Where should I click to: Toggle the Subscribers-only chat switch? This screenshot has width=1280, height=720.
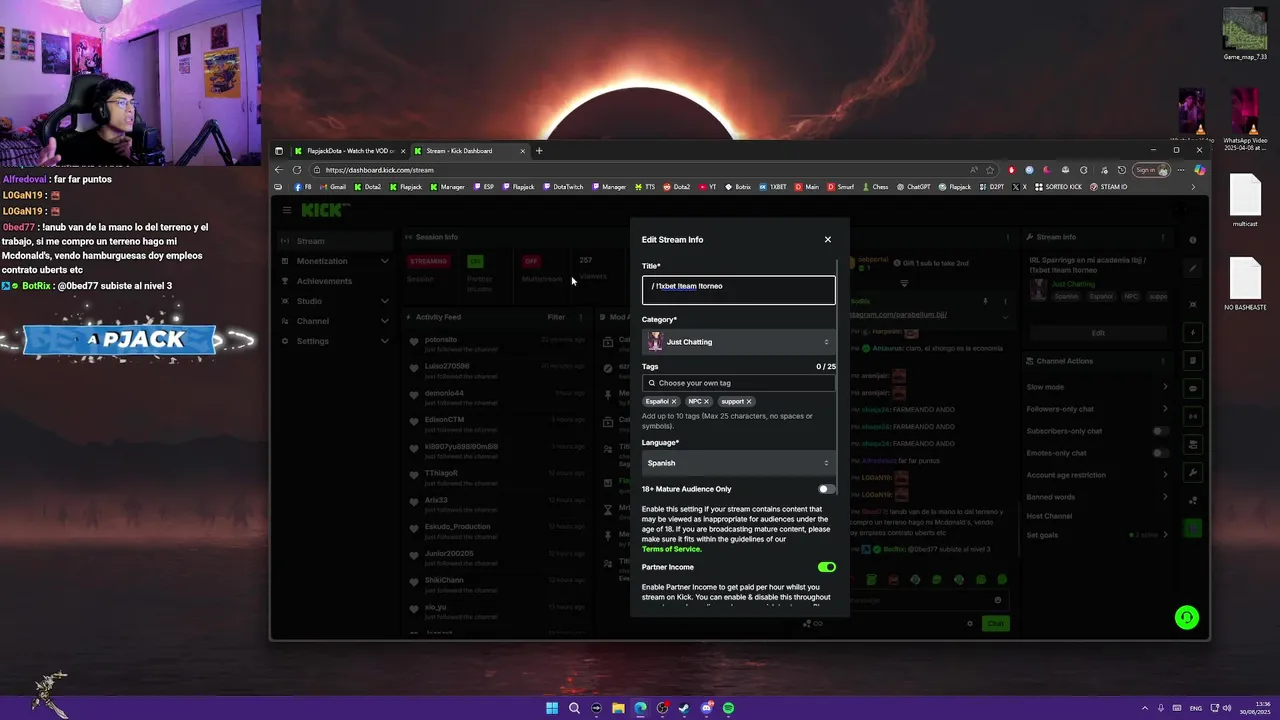[1160, 431]
